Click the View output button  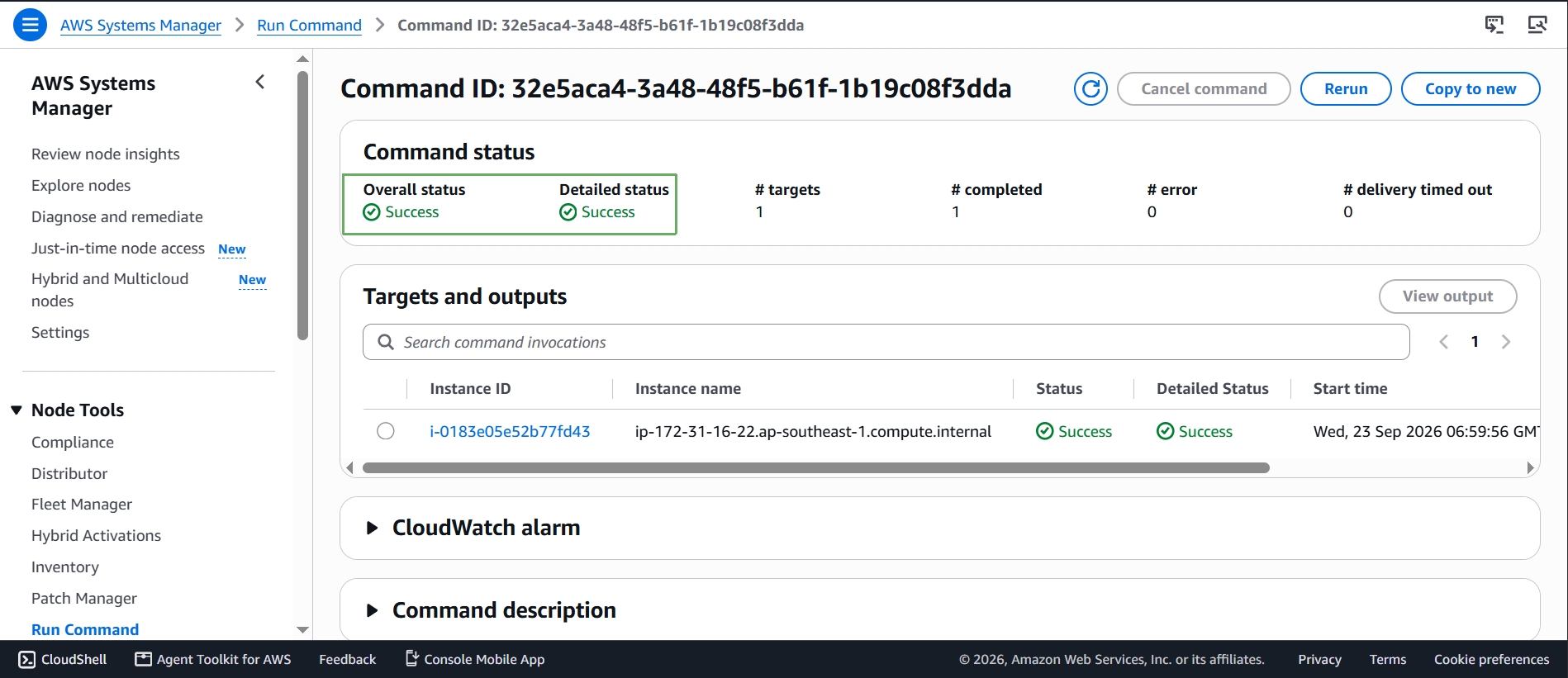tap(1447, 296)
